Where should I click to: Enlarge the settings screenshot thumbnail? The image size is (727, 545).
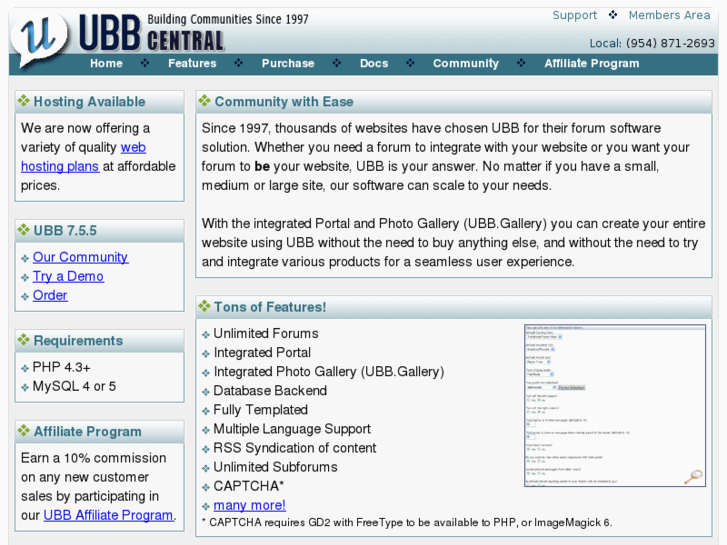[615, 405]
